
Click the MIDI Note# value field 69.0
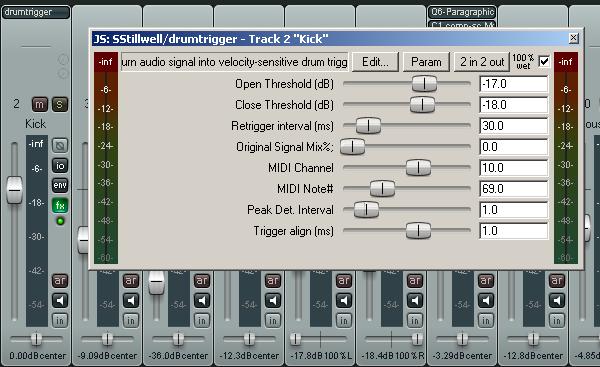pyautogui.click(x=514, y=189)
